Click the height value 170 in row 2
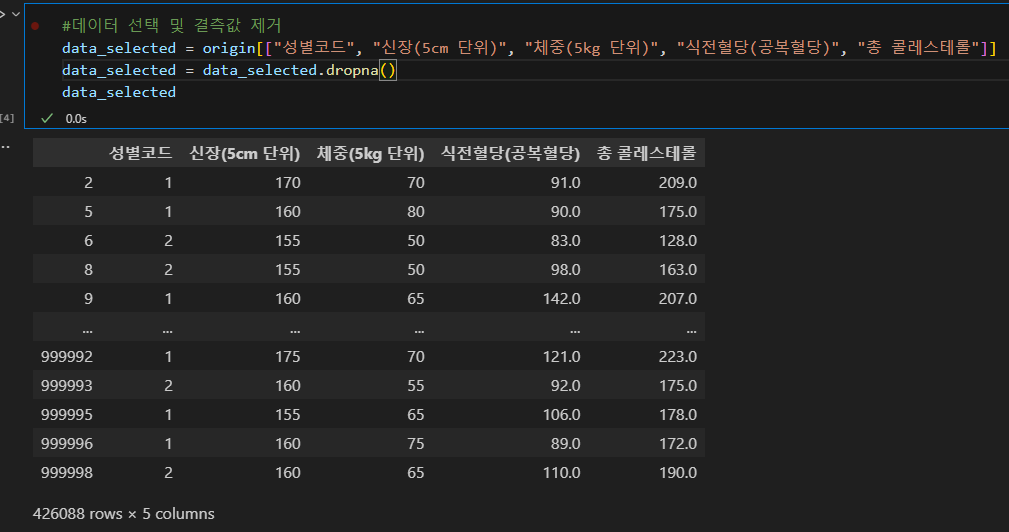Image resolution: width=1009 pixels, height=532 pixels. click(288, 183)
